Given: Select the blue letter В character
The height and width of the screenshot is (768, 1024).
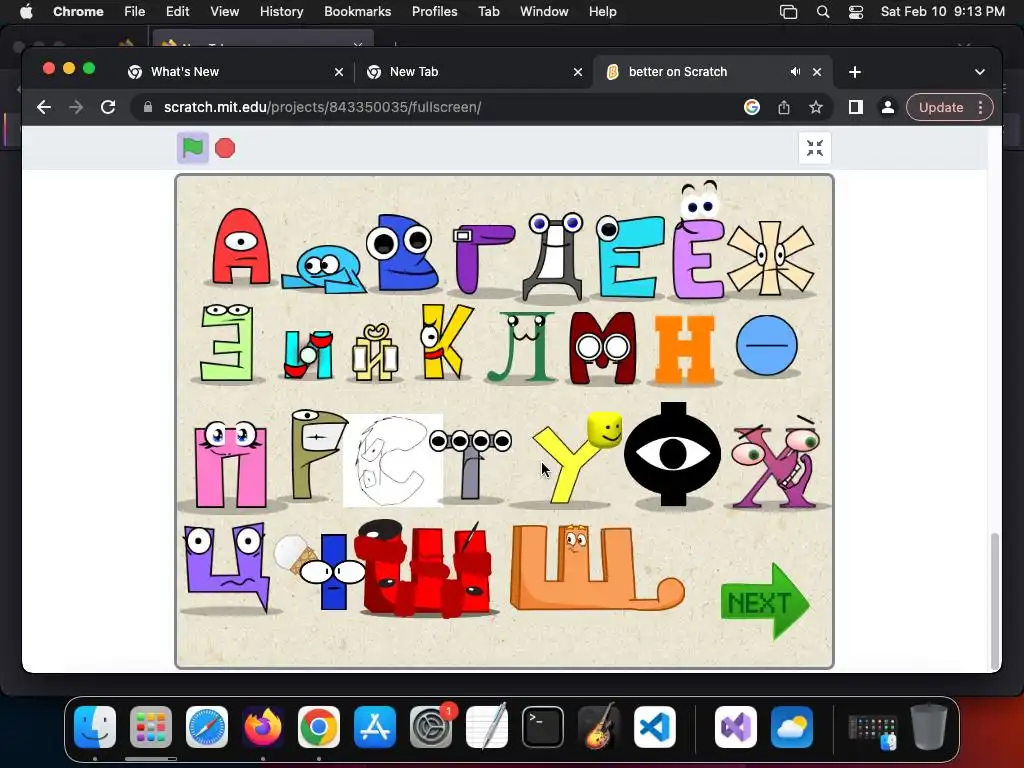Looking at the screenshot, I should tap(402, 253).
